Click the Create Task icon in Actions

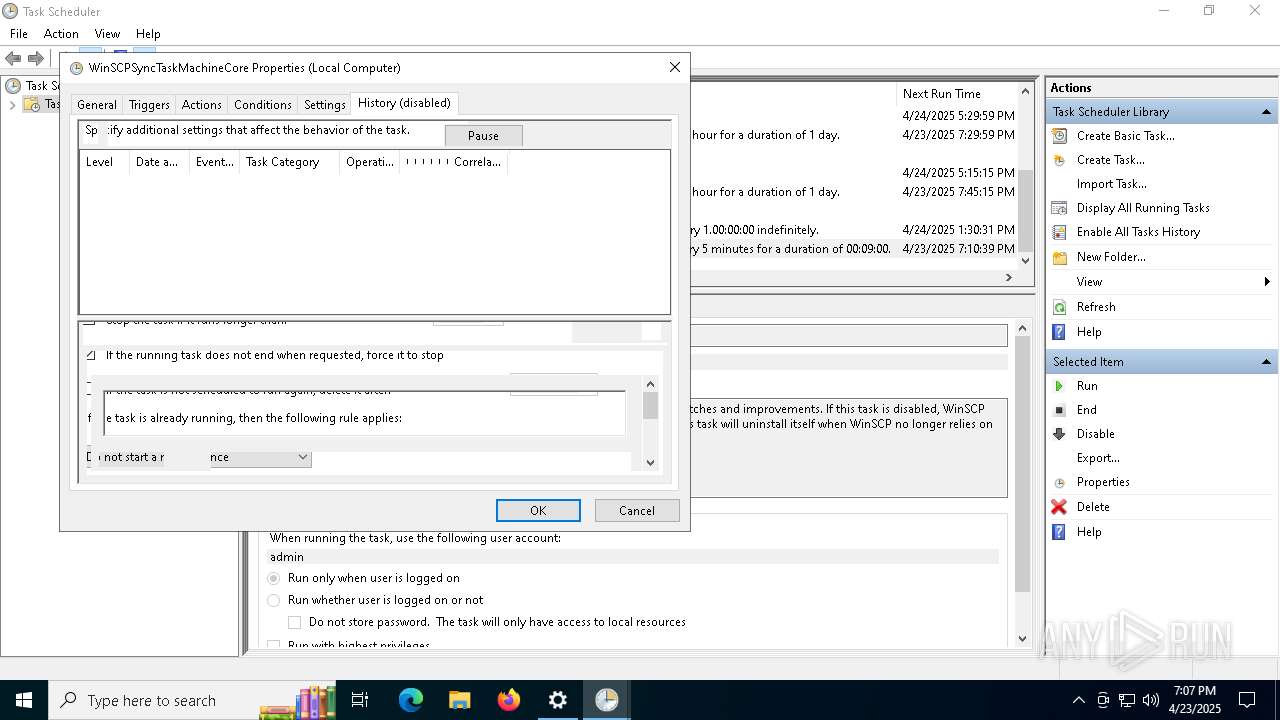(1059, 160)
